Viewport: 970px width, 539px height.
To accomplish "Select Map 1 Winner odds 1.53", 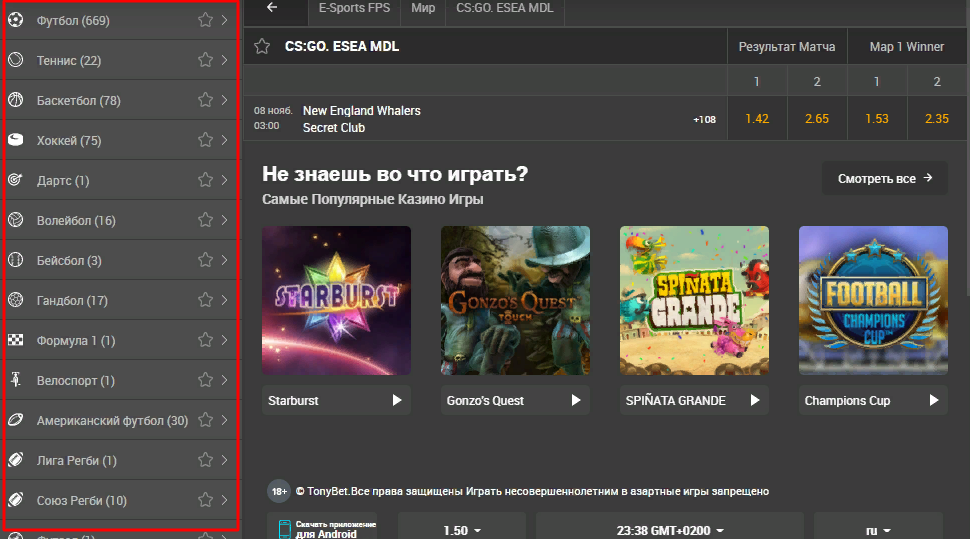I will click(877, 119).
